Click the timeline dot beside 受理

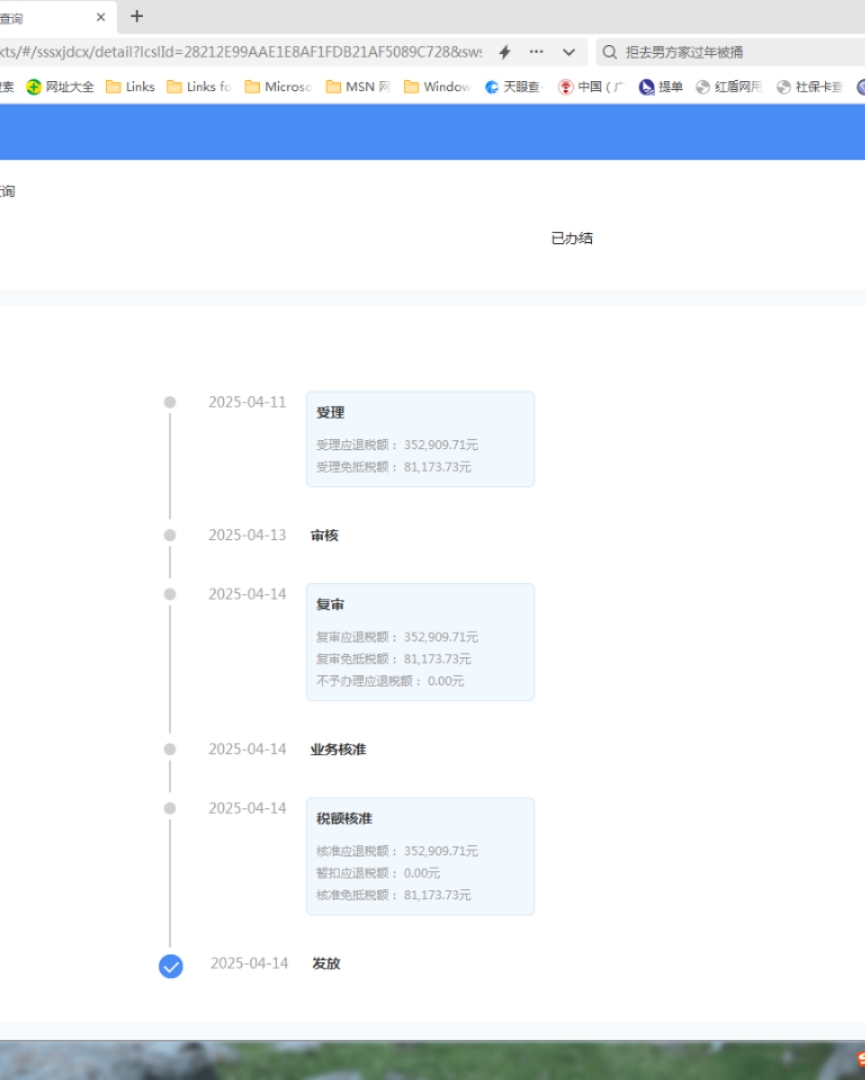170,401
